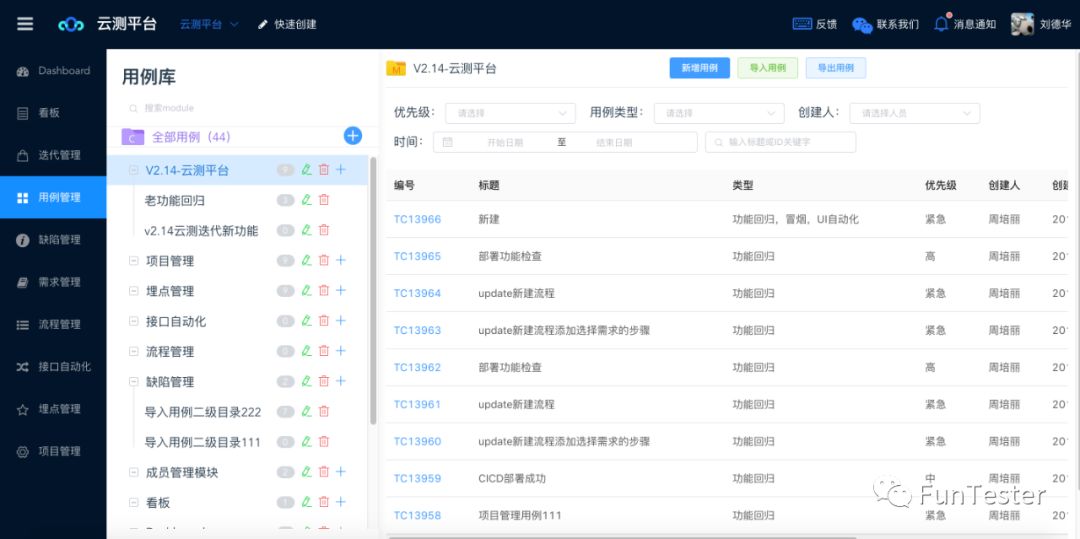The width and height of the screenshot is (1080, 539).
Task: Open the hamburger menu icon
Action: tap(25, 24)
